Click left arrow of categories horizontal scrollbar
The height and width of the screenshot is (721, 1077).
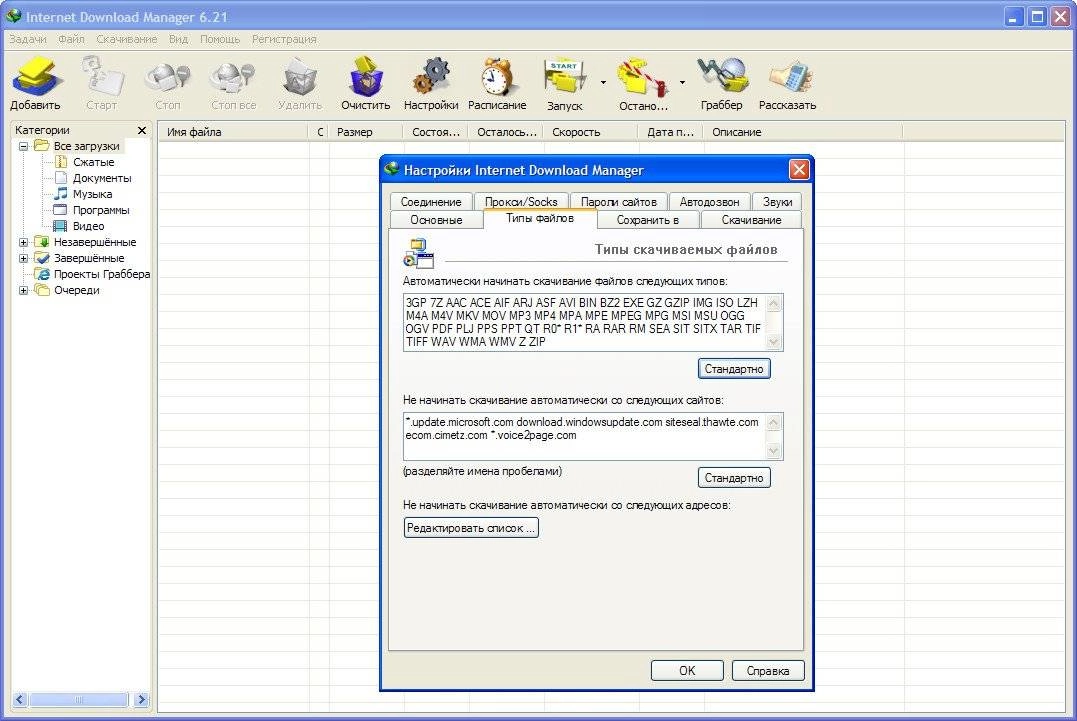[20, 700]
